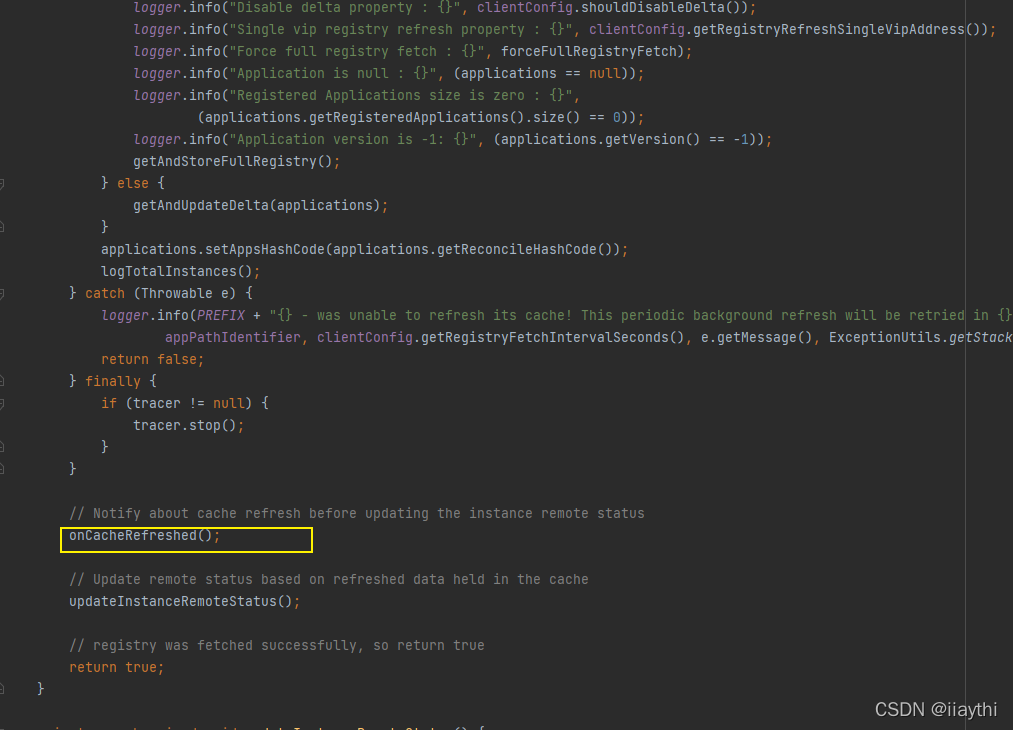Click the getAndStoreFullRegistry() call

point(236,162)
